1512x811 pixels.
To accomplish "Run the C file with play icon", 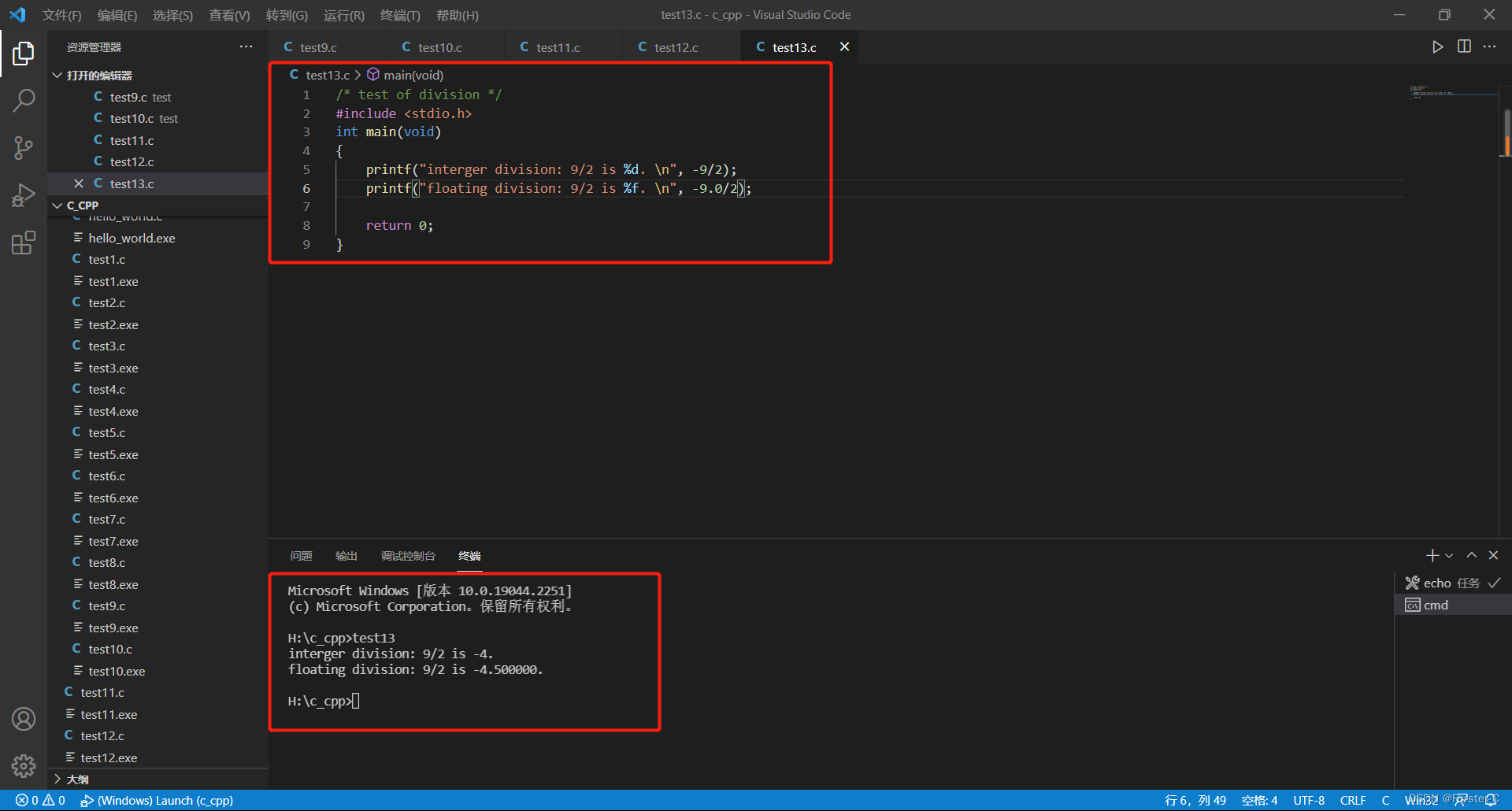I will pyautogui.click(x=1437, y=47).
